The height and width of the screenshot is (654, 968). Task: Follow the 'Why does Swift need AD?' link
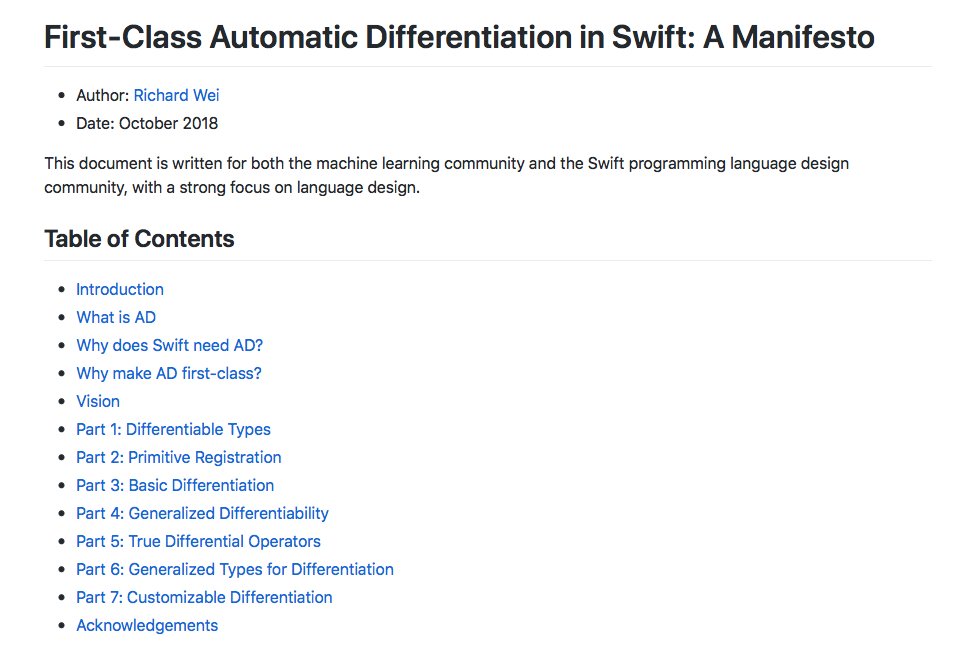tap(168, 345)
